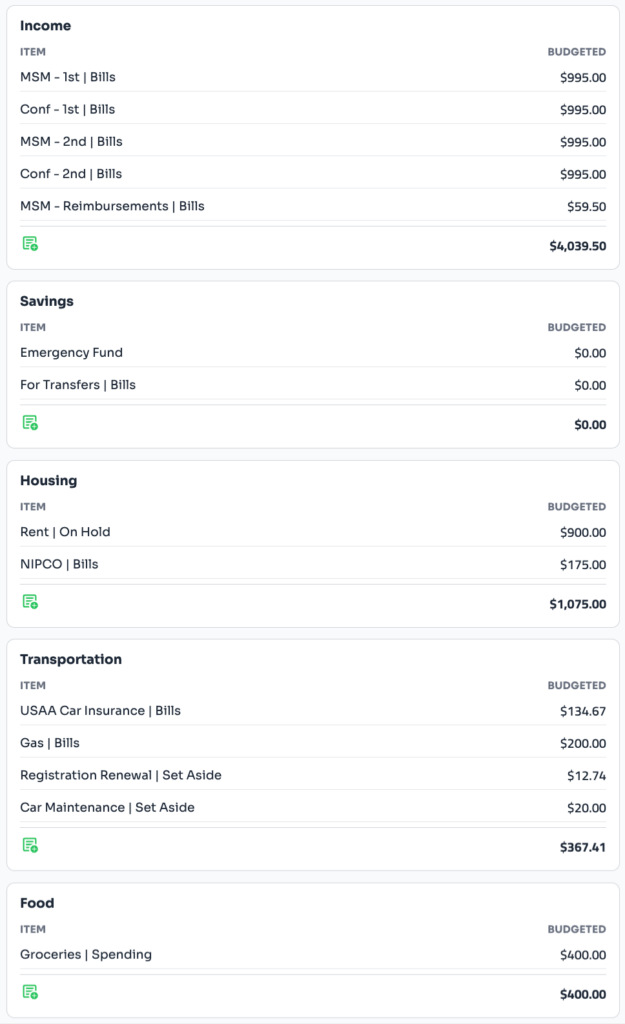The width and height of the screenshot is (625, 1024).
Task: Select the Emergency Fund budget item
Action: pyautogui.click(x=71, y=353)
